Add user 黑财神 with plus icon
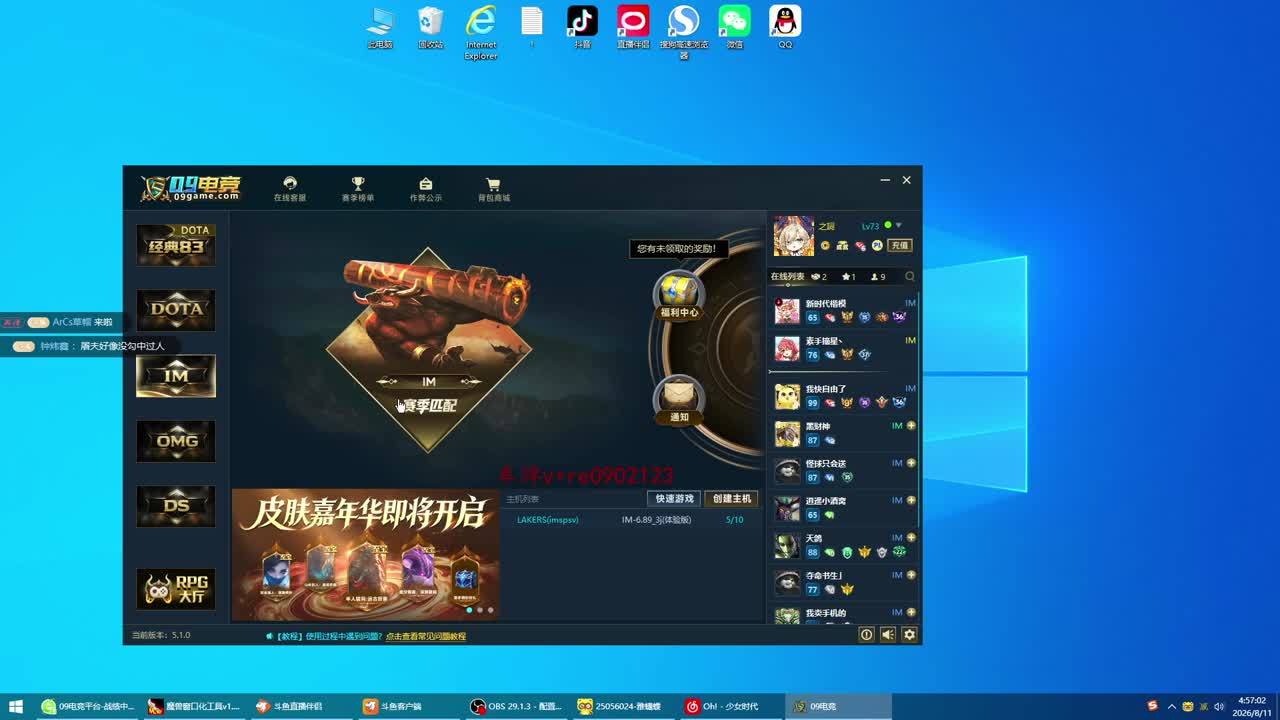The height and width of the screenshot is (720, 1280). click(x=911, y=426)
